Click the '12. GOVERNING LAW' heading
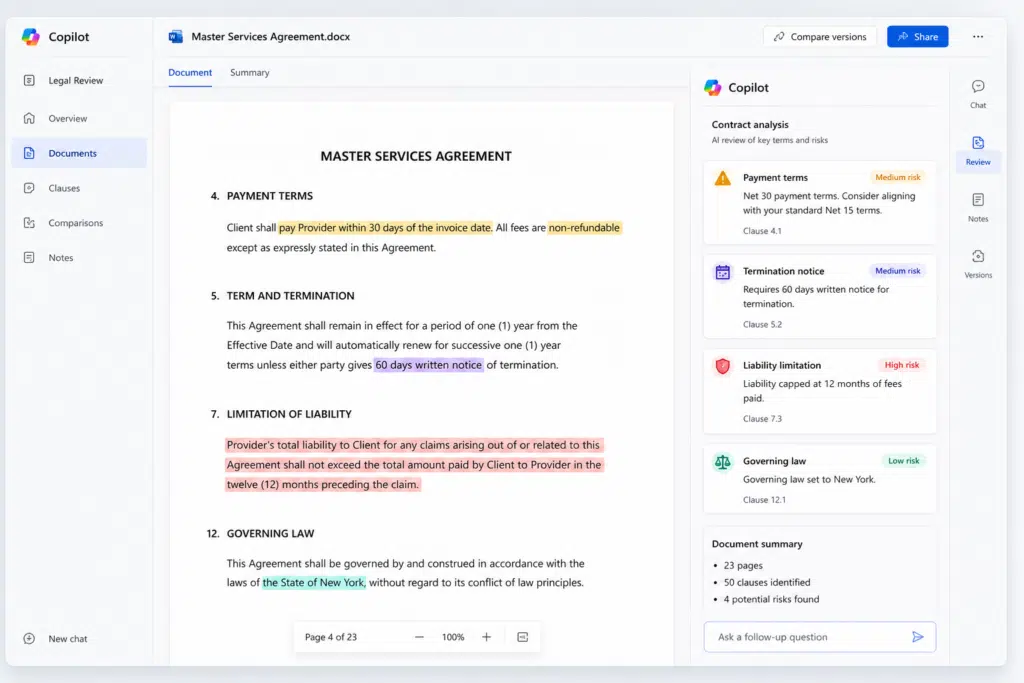1024x683 pixels. pos(260,533)
